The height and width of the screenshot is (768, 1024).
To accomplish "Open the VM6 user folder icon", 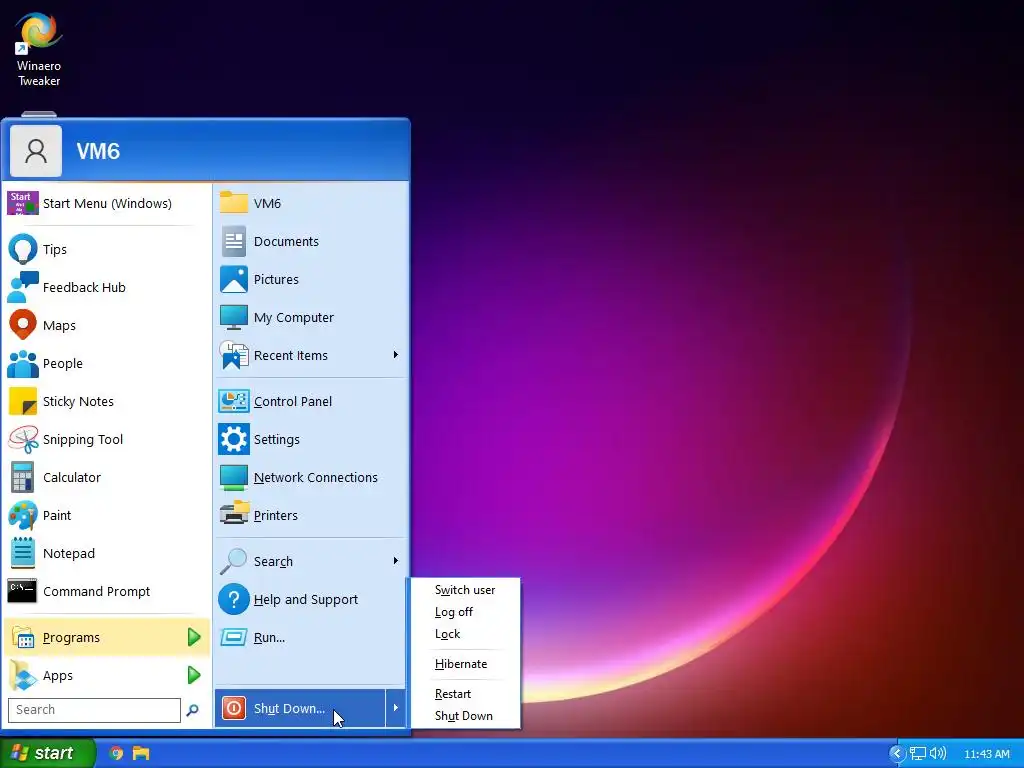I will coord(234,202).
